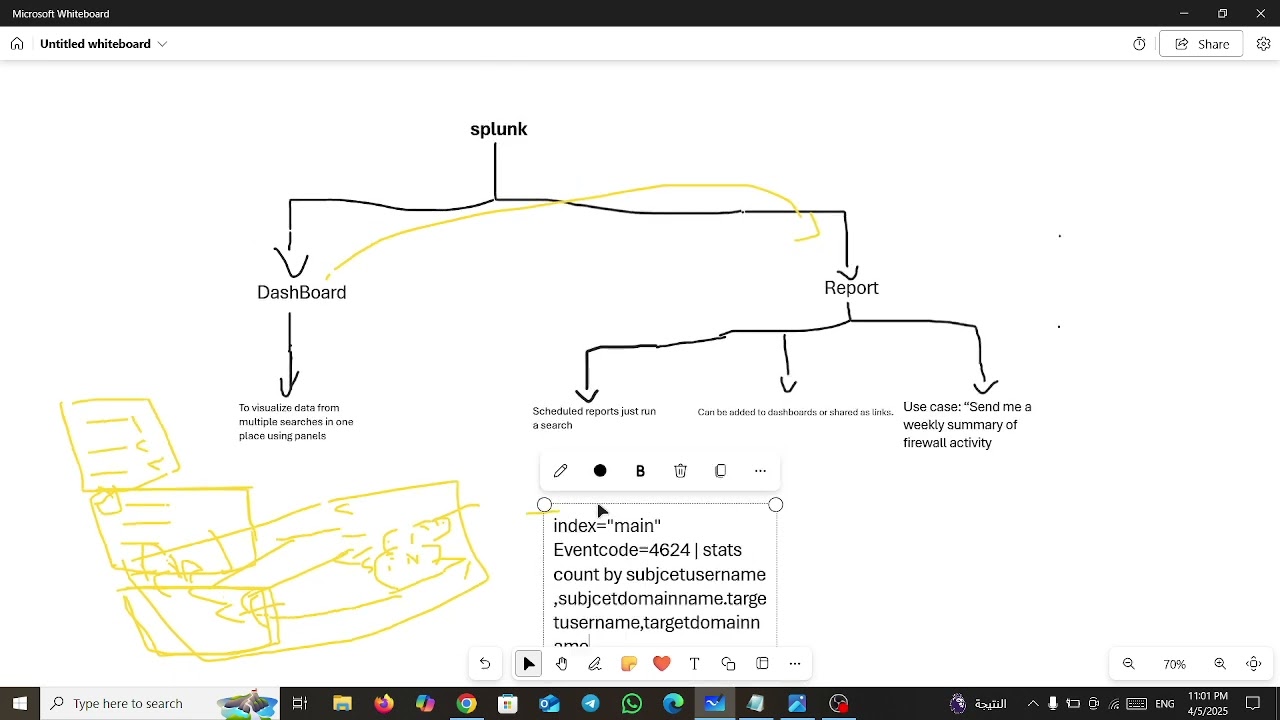Zoom out the canvas
This screenshot has height=720, width=1280.
click(1129, 664)
